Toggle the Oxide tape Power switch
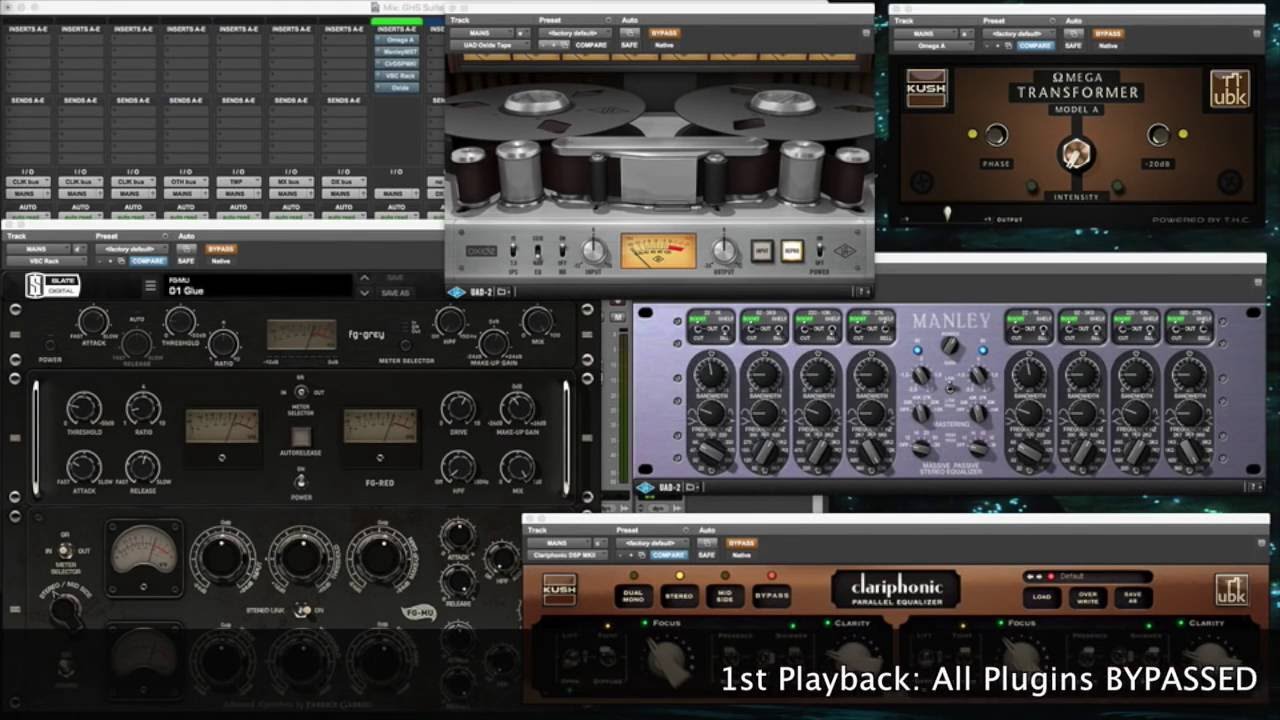Screen dimensions: 1280x720 [820, 250]
